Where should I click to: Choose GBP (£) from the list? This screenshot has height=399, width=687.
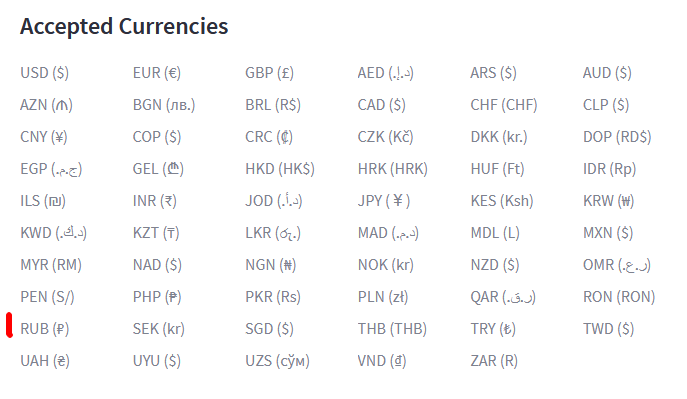click(269, 73)
